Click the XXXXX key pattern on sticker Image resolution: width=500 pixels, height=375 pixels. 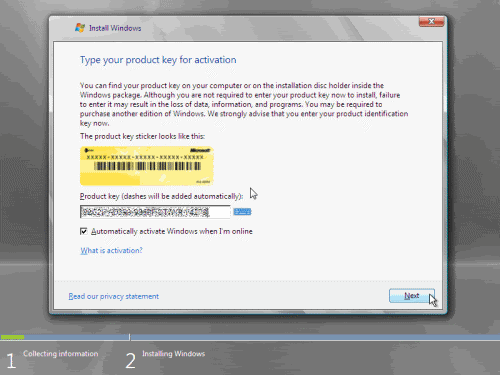coord(145,157)
